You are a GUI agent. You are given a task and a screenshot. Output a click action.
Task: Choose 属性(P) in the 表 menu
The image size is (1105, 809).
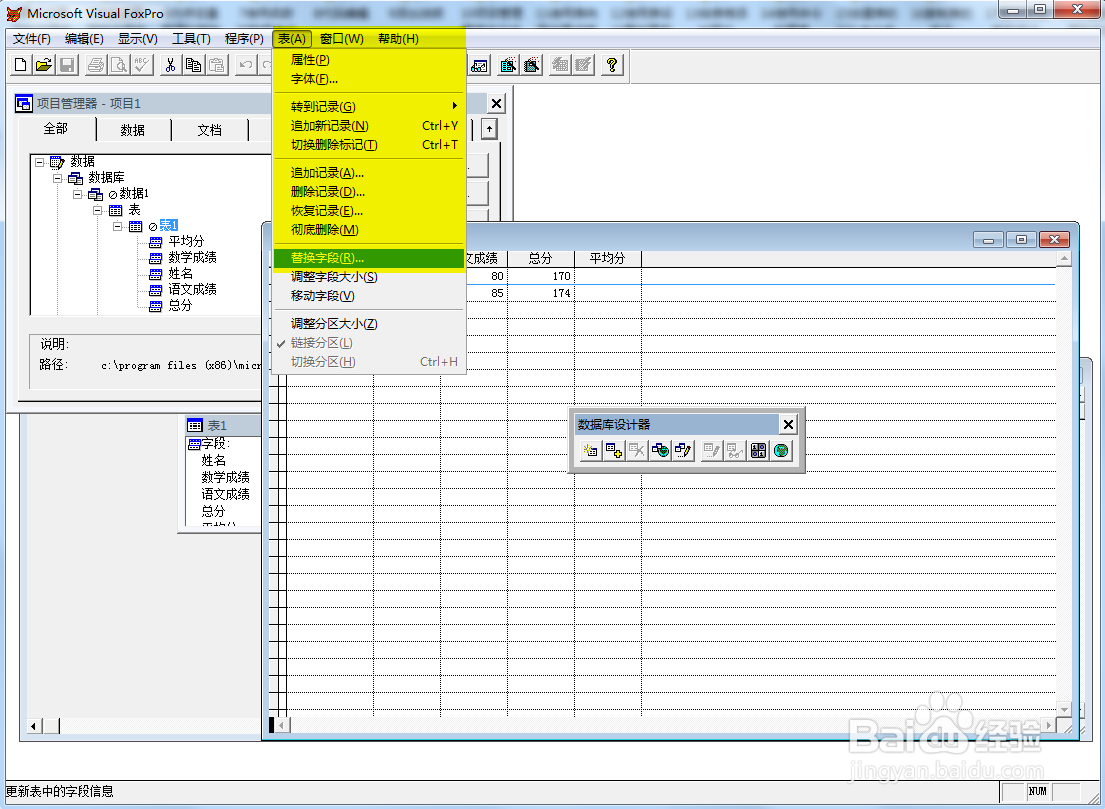coord(369,60)
